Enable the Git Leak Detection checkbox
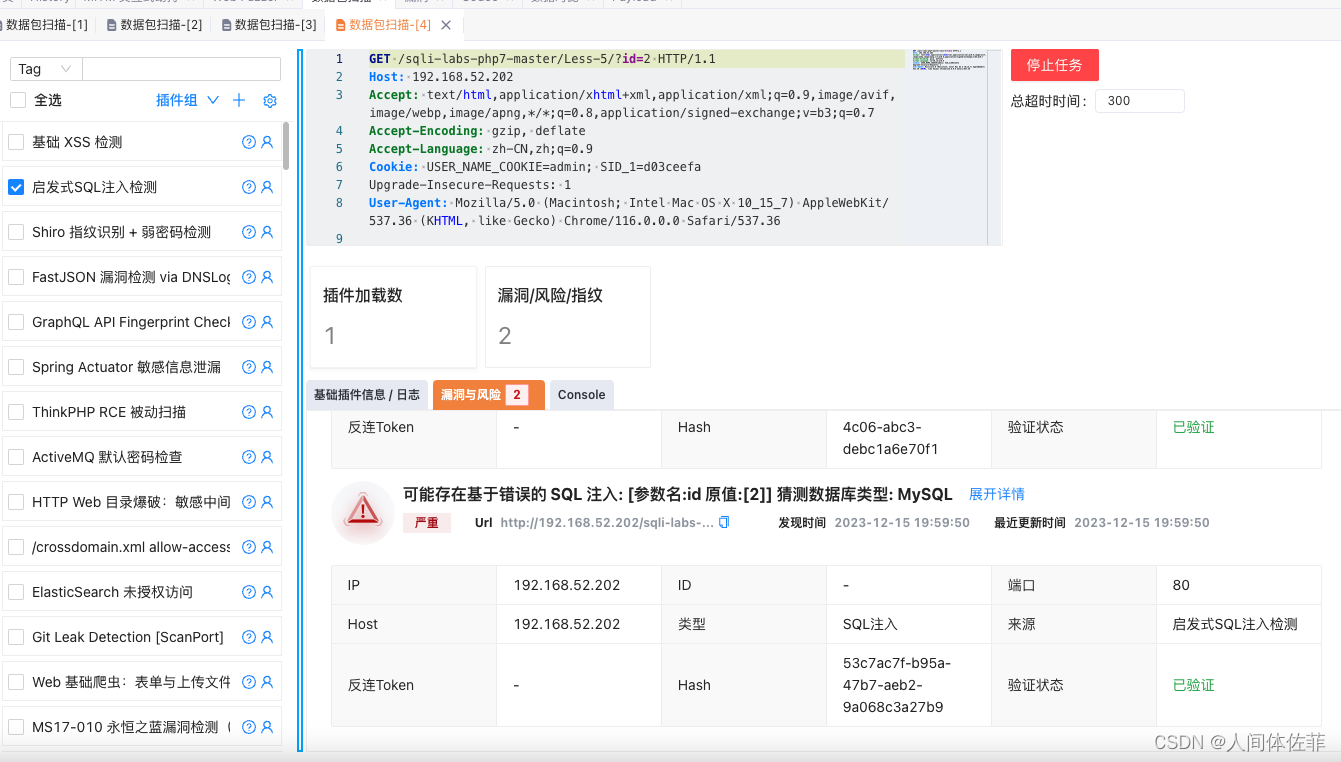This screenshot has width=1341, height=762. [x=16, y=637]
